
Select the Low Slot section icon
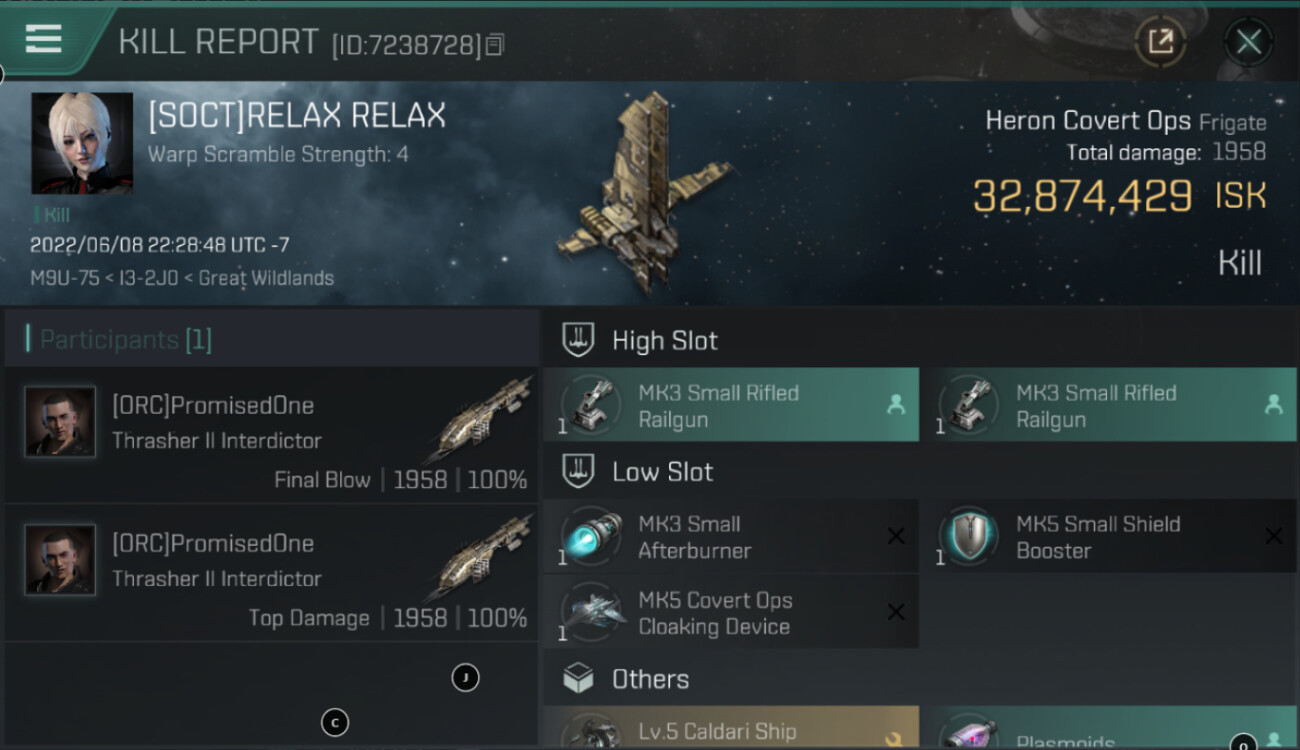(x=578, y=471)
